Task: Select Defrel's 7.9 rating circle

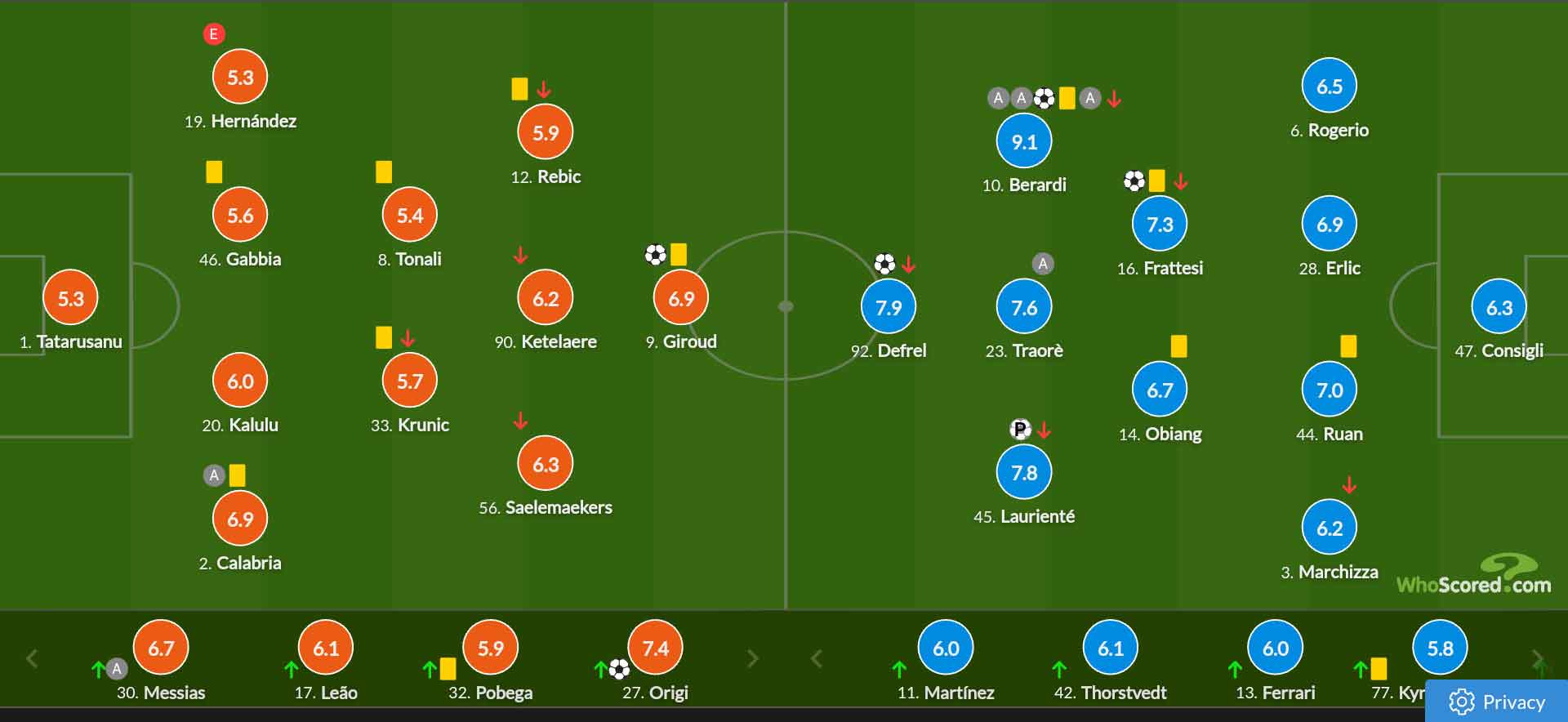Action: point(889,307)
